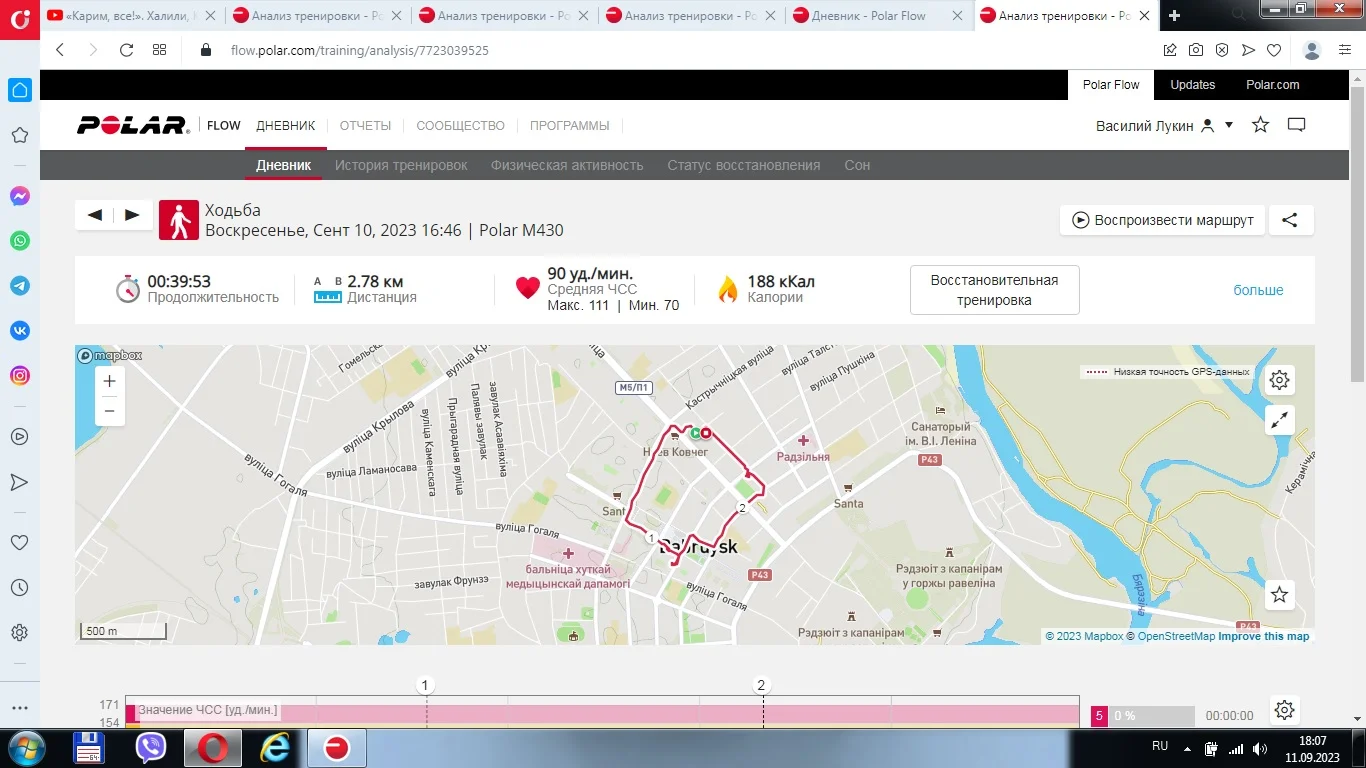Switch to Updates top tab
1366x768 pixels.
tap(1193, 85)
